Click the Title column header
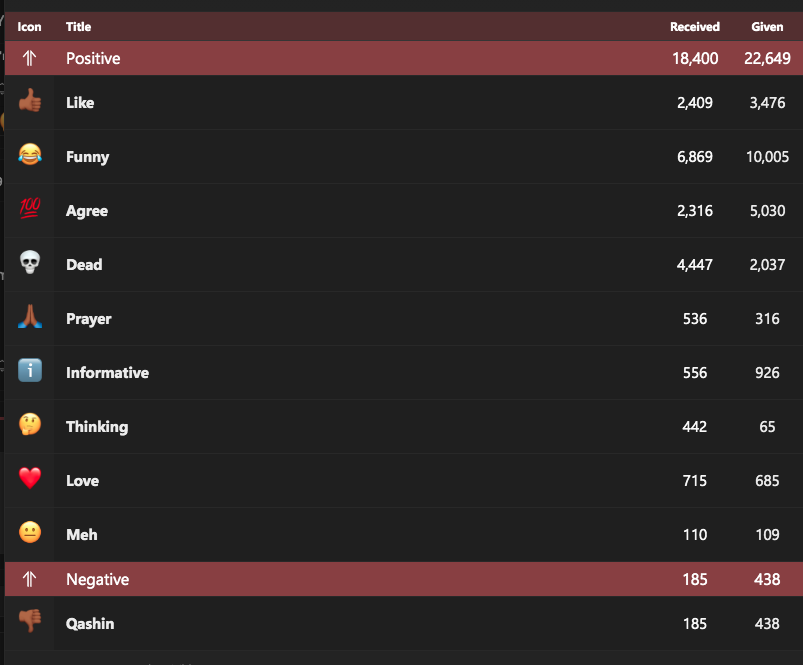Image resolution: width=803 pixels, height=665 pixels. 78,27
